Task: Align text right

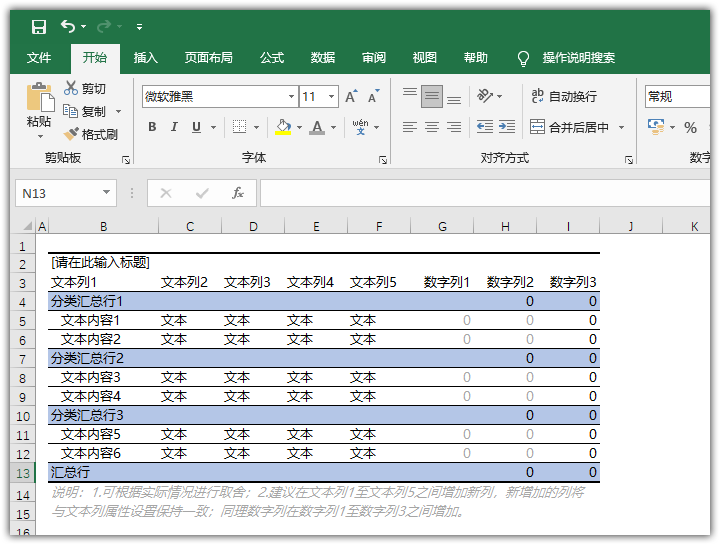Action: (x=454, y=127)
